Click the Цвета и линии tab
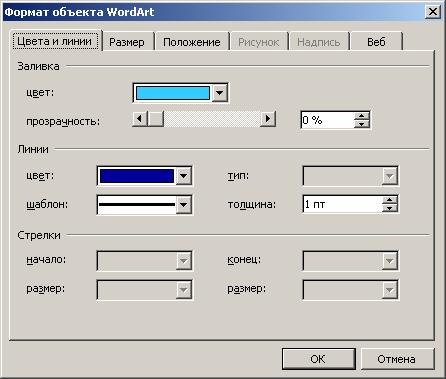This screenshot has width=446, height=379. coord(55,41)
